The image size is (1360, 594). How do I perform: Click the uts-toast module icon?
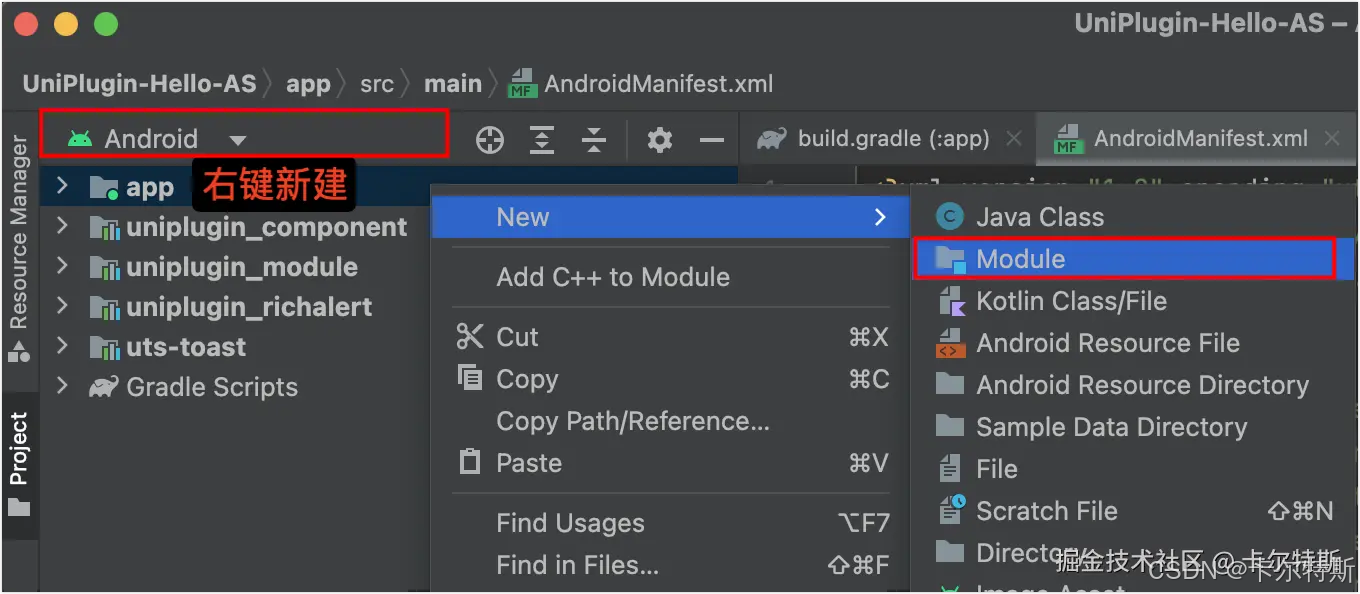pyautogui.click(x=104, y=347)
